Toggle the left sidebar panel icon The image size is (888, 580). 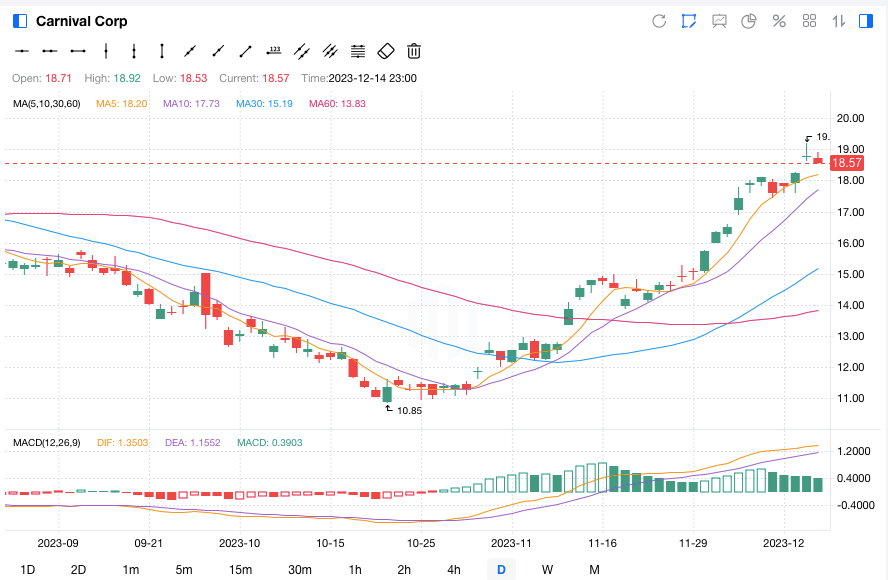click(x=21, y=21)
